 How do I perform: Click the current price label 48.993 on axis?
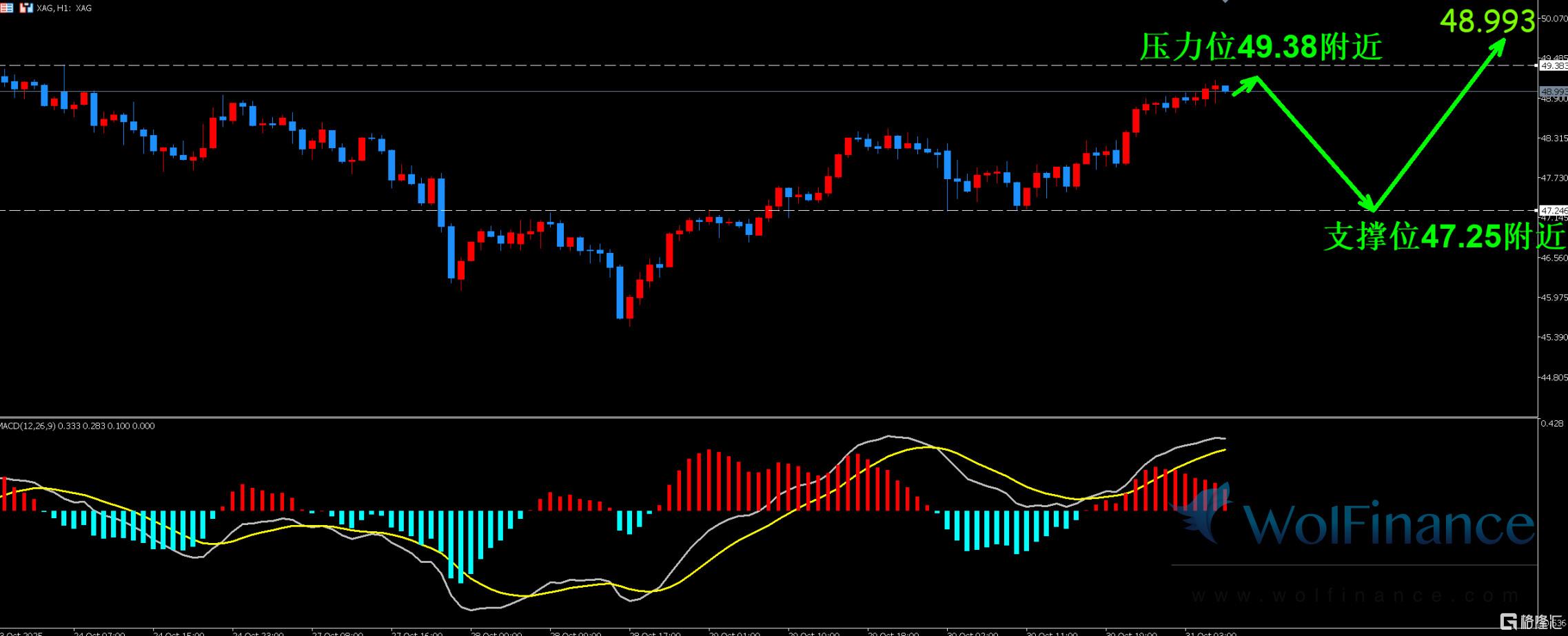tap(1554, 92)
